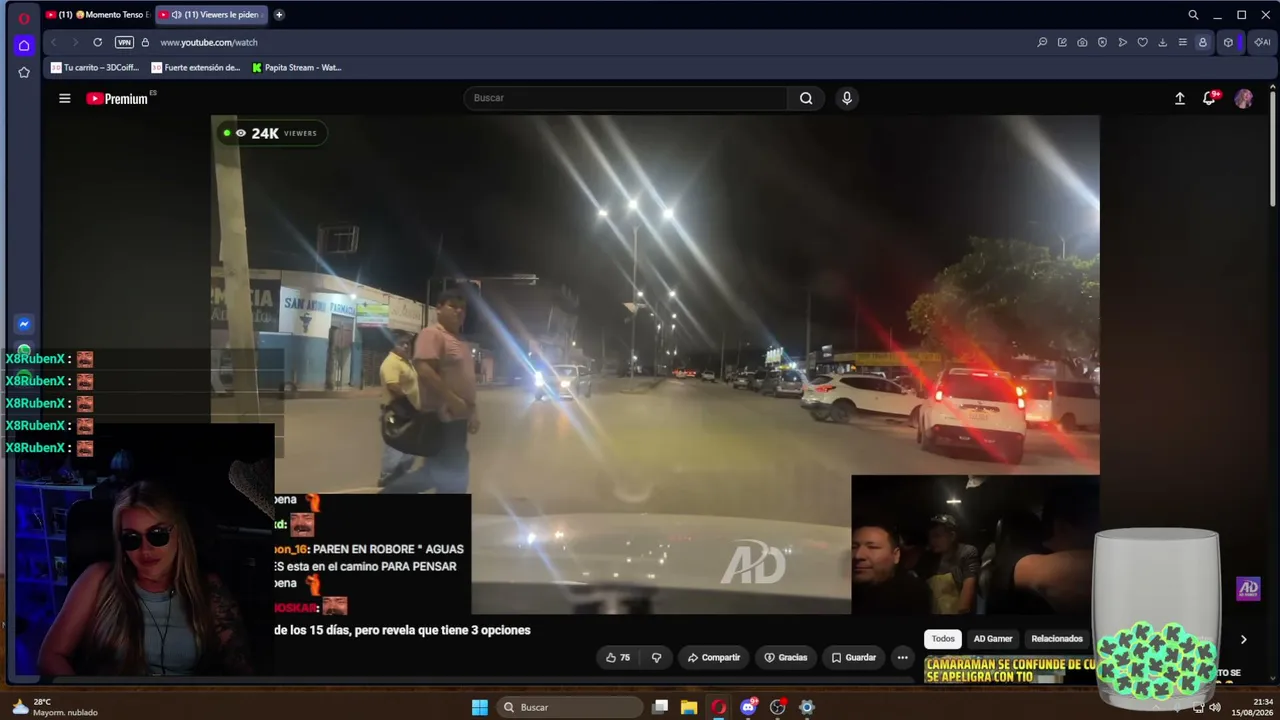Click the Compartir share button

coord(714,658)
